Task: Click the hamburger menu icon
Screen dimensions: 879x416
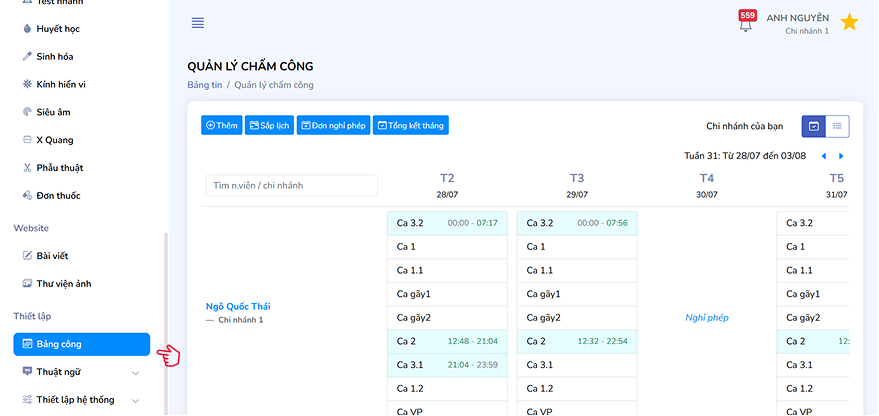Action: point(198,23)
